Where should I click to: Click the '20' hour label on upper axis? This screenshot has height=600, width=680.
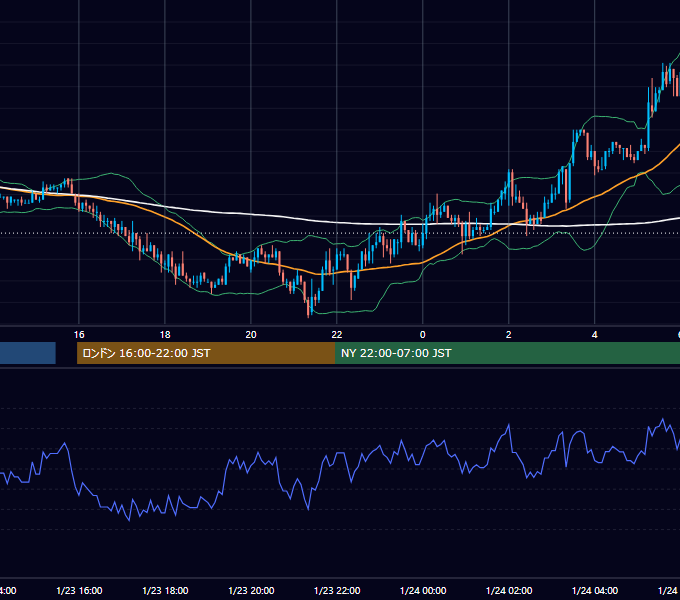tap(251, 335)
